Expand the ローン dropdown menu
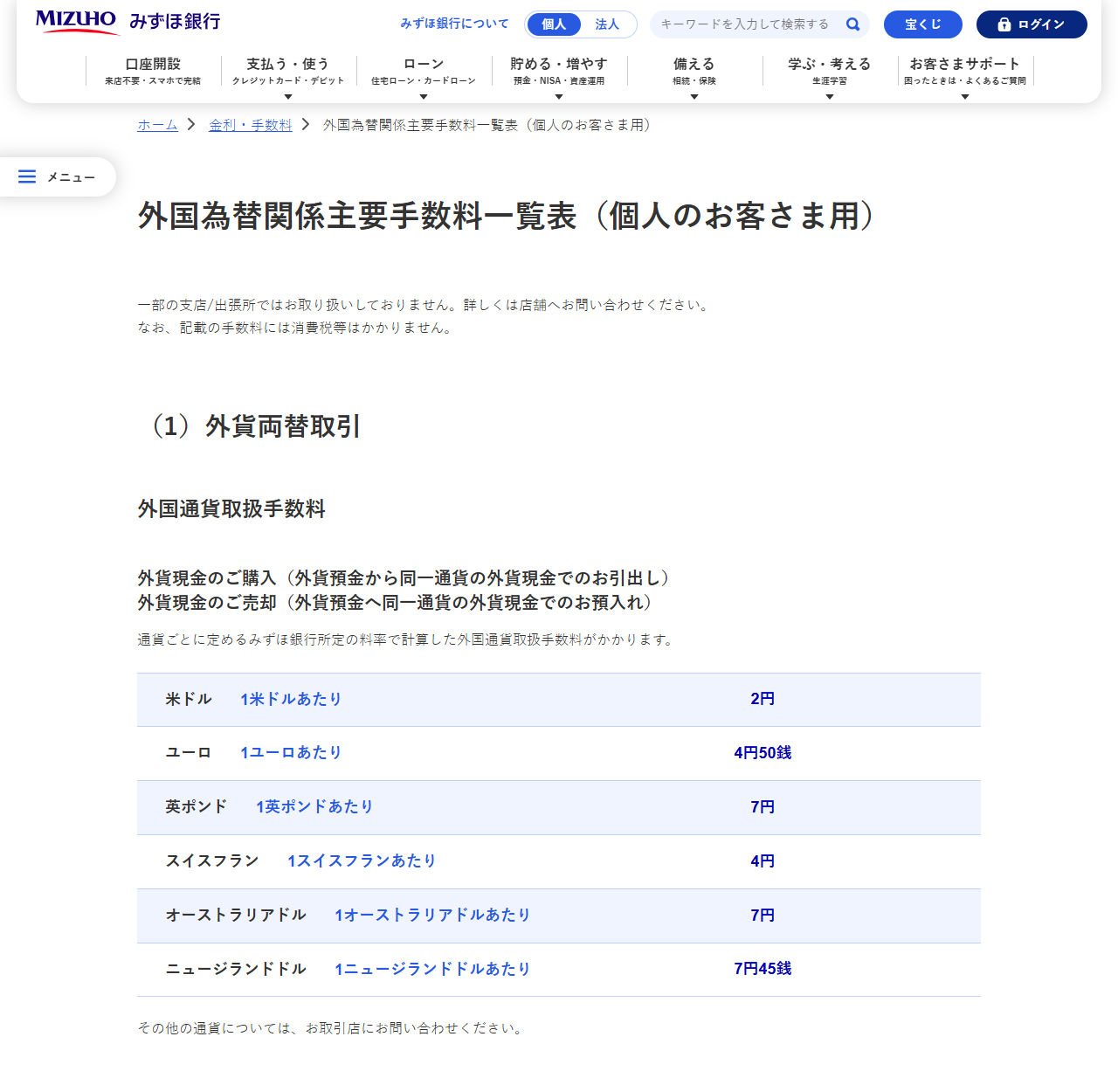 pyautogui.click(x=424, y=77)
